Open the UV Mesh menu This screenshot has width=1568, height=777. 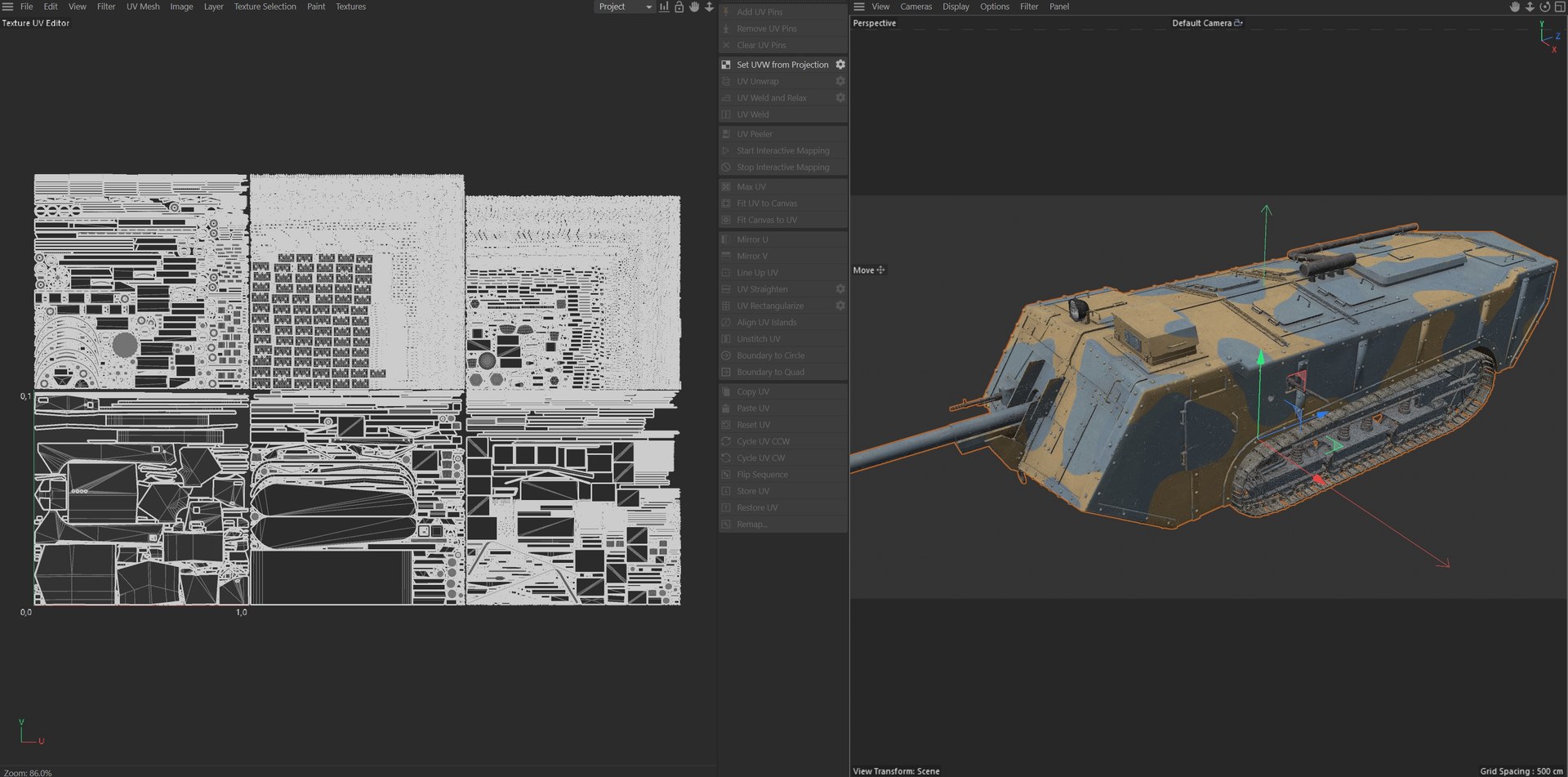[x=143, y=7]
